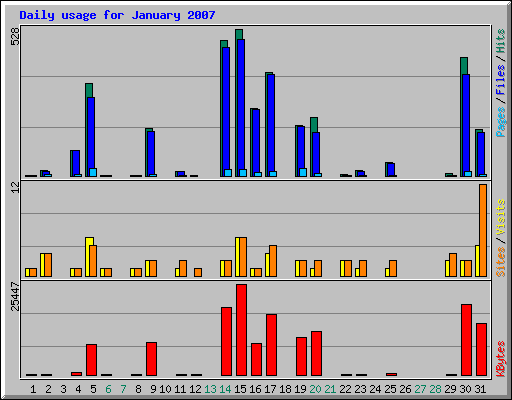Click the red KBytes bar for day 31
The height and width of the screenshot is (400, 512).
coord(481,349)
